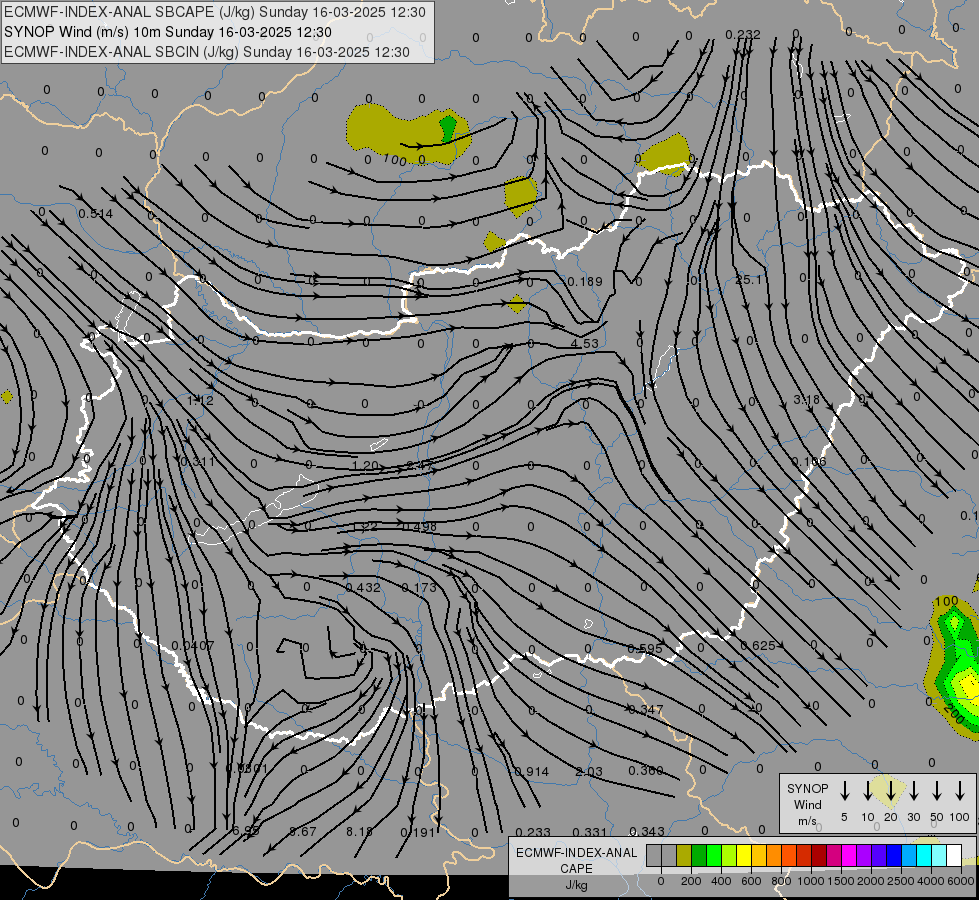Click the 'ECMWF-INDEX-ANAL CAPE' colorbar label
Viewport: 979px width, 900px height.
tap(576, 860)
